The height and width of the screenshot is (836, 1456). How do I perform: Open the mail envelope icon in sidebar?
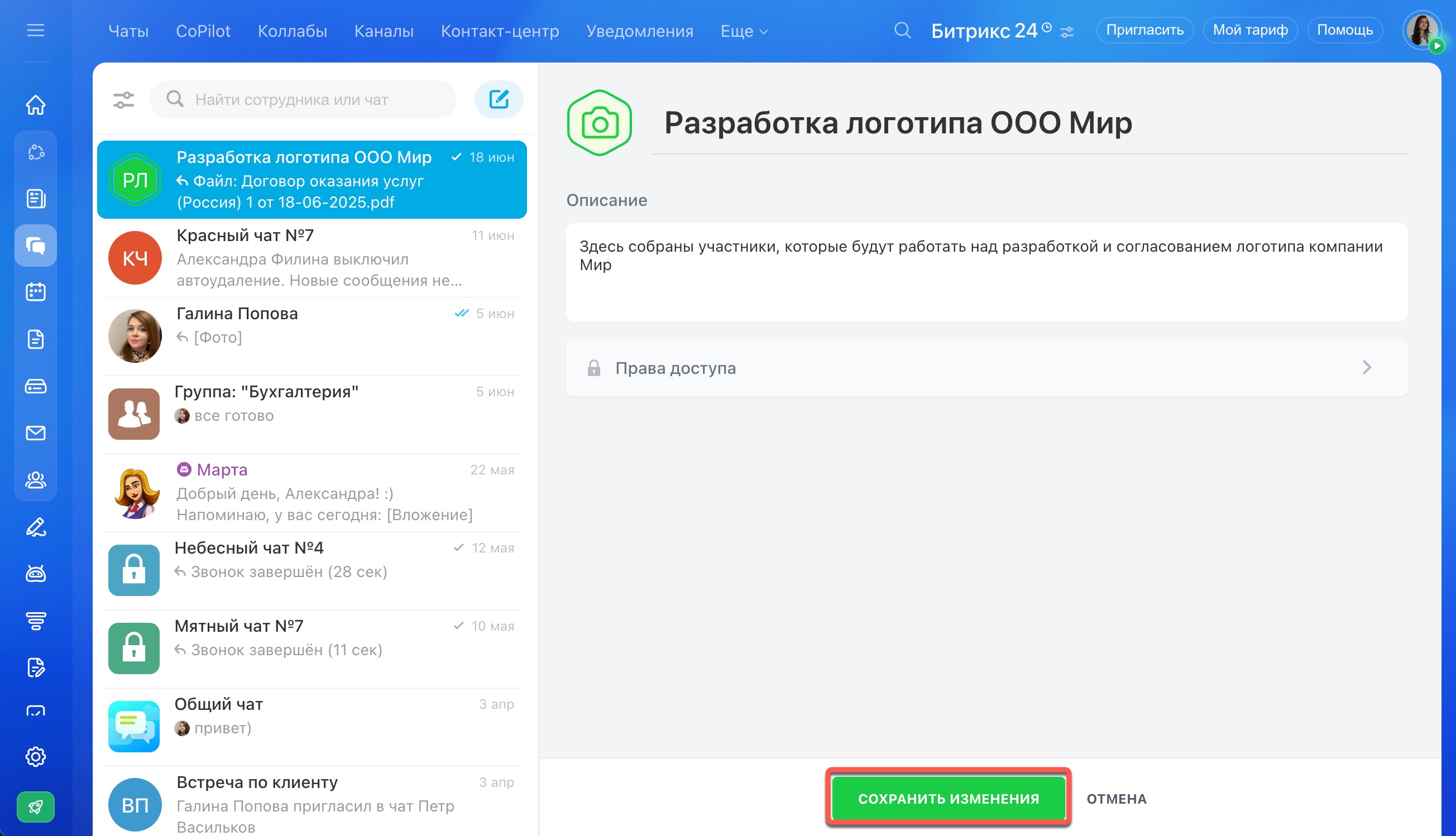tap(36, 433)
